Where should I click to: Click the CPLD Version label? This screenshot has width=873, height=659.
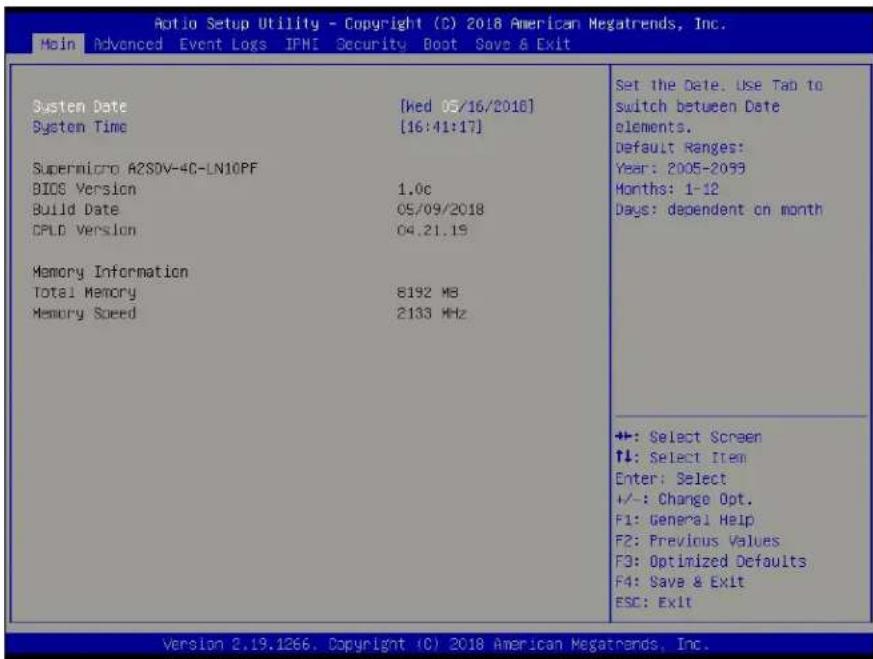[x=84, y=230]
